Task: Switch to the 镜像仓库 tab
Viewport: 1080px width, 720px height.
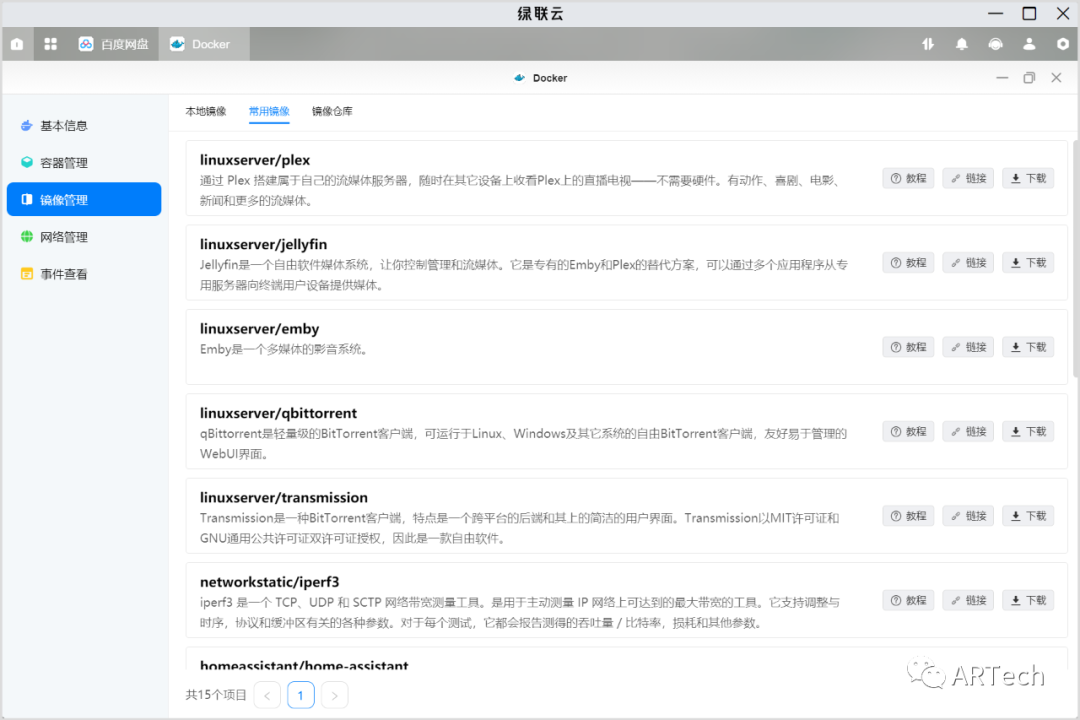Action: (x=332, y=111)
